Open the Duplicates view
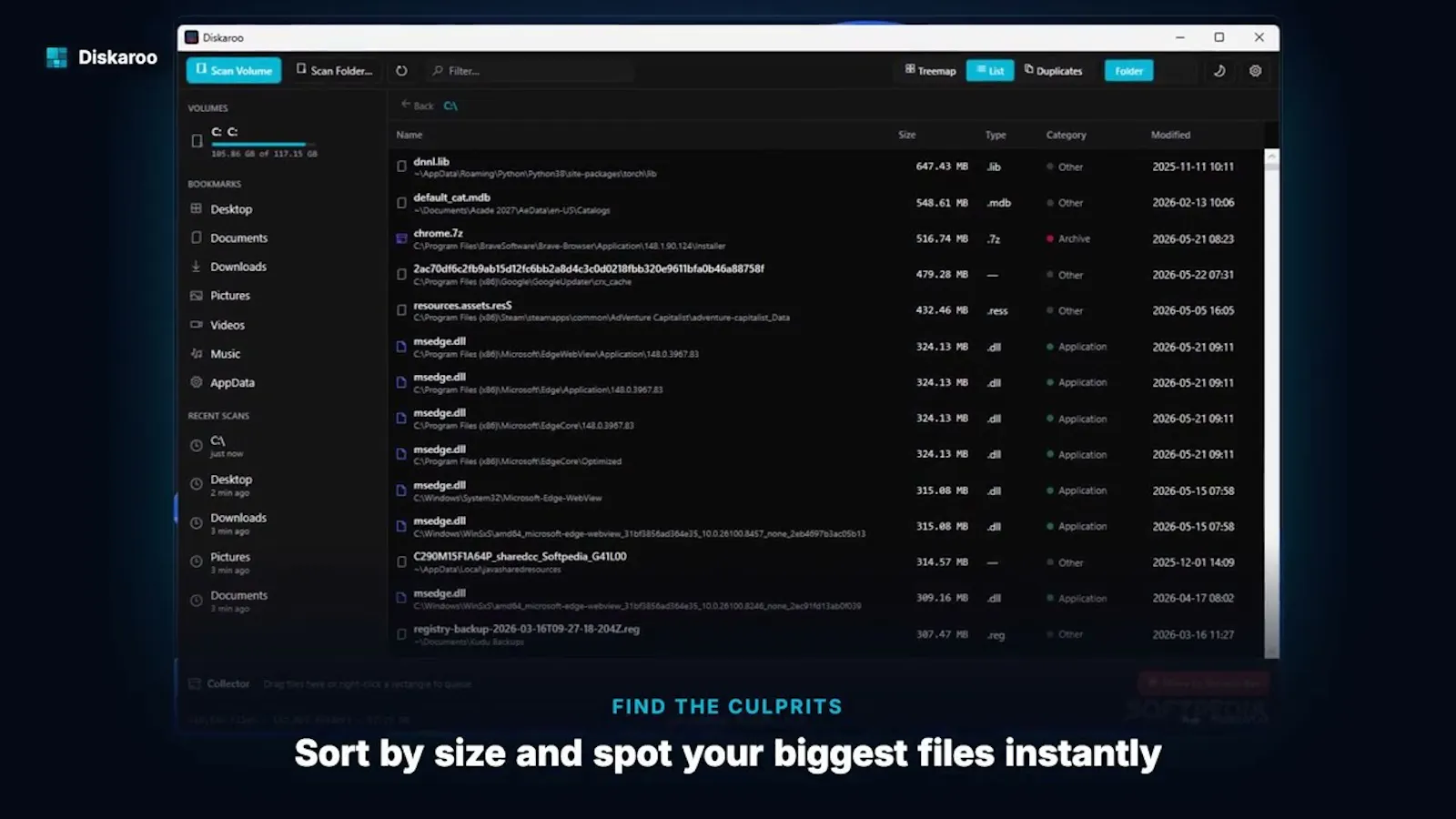Image resolution: width=1456 pixels, height=819 pixels. 1053,70
